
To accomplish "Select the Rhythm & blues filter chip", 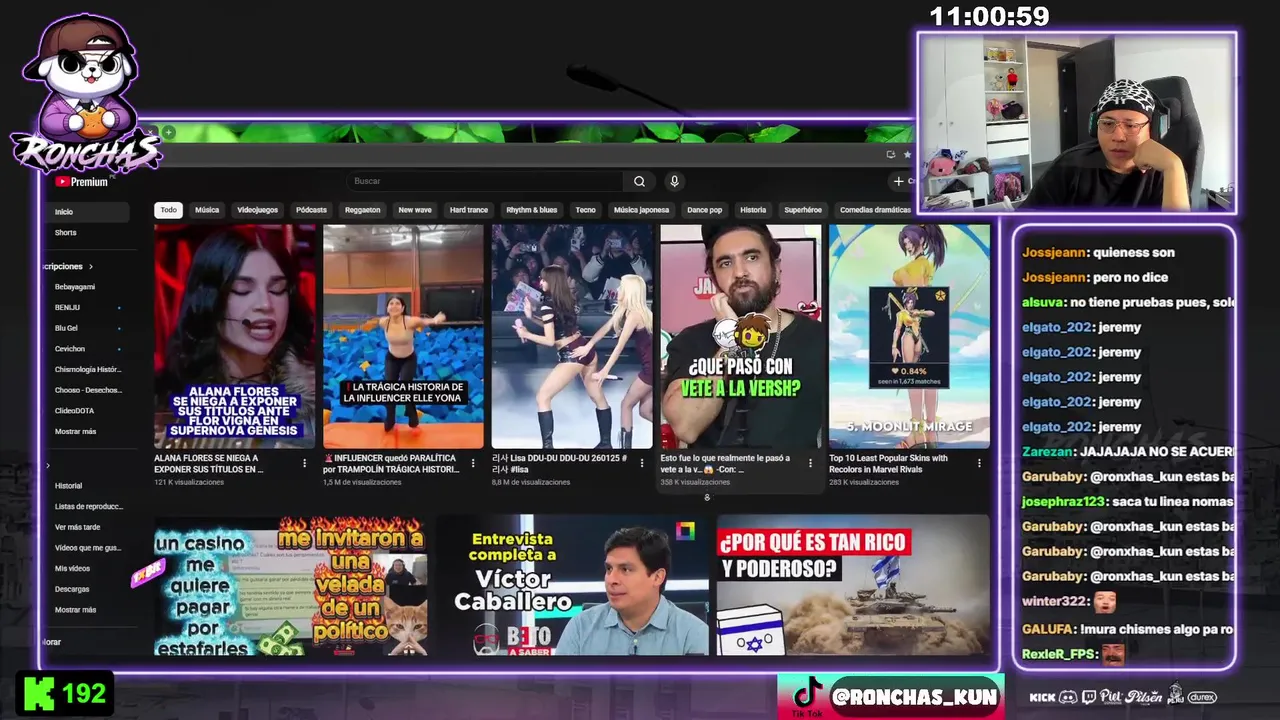I will tap(532, 210).
